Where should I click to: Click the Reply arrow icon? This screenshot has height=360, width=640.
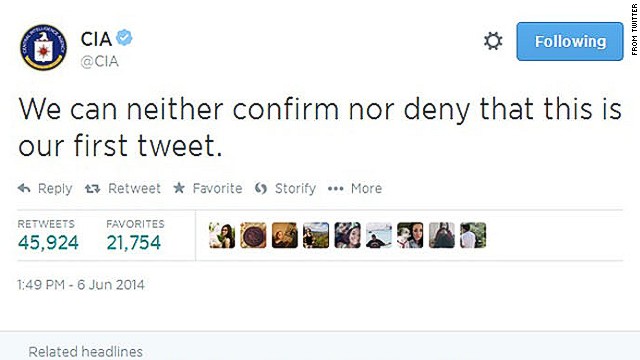24,188
